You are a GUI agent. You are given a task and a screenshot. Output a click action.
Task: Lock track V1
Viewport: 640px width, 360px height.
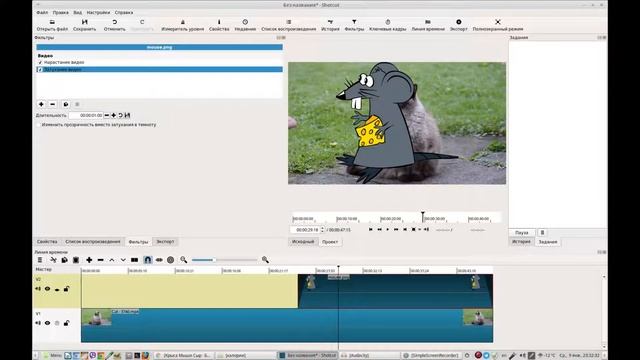(67, 323)
